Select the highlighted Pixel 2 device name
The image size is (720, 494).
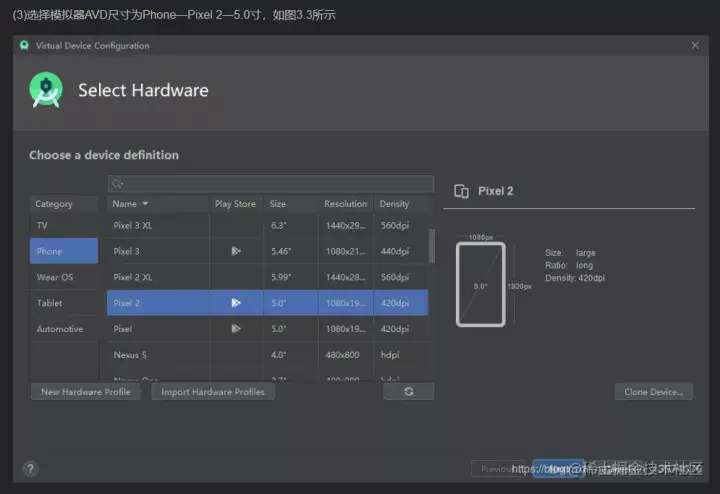pos(126,303)
